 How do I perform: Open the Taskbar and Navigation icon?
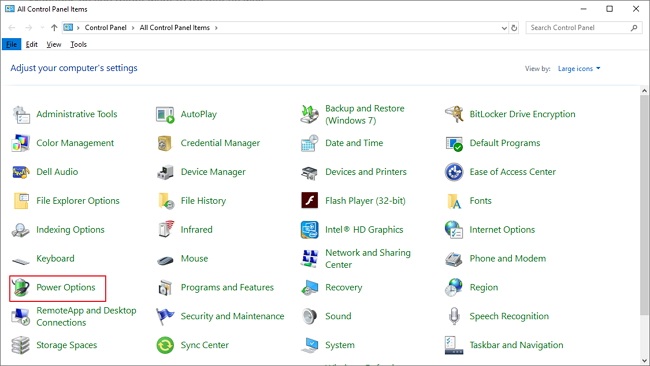(x=454, y=345)
